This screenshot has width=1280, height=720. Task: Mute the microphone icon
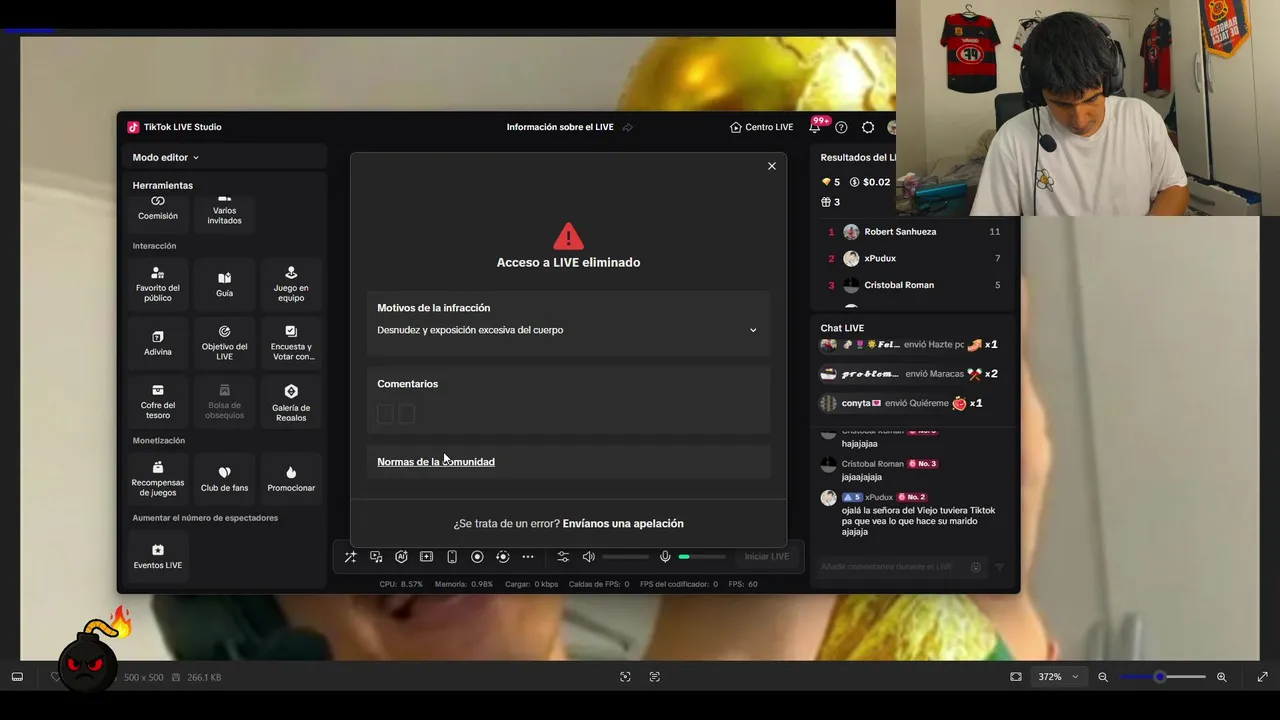click(x=665, y=557)
